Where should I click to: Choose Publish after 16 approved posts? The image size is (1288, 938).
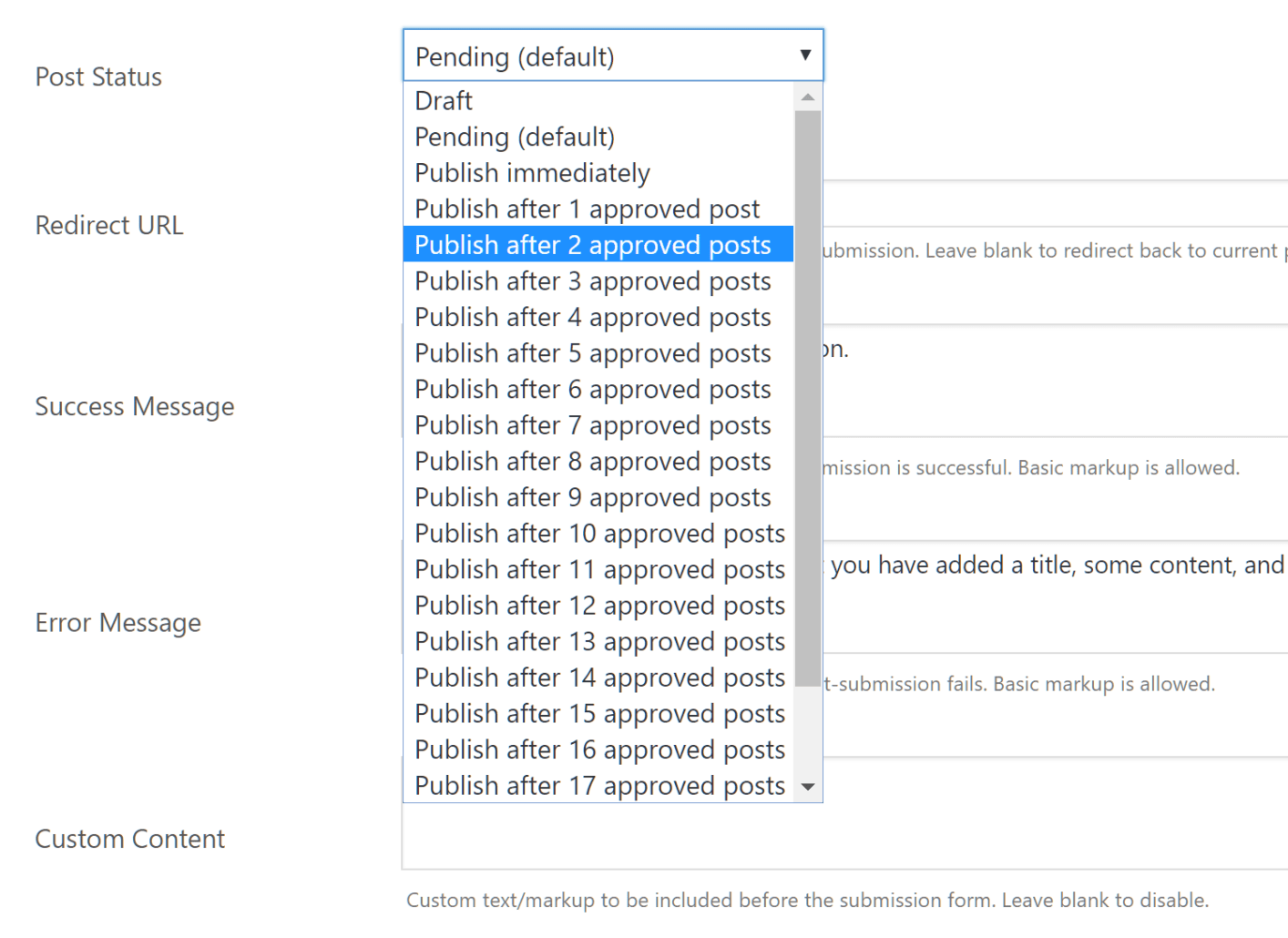tap(599, 749)
